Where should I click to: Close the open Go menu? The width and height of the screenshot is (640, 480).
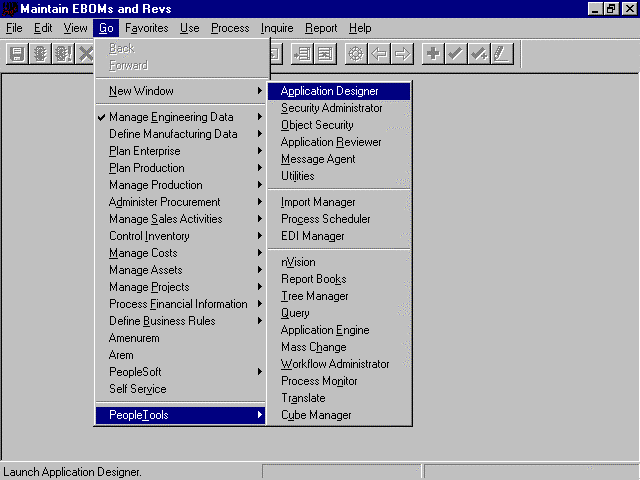(106, 28)
